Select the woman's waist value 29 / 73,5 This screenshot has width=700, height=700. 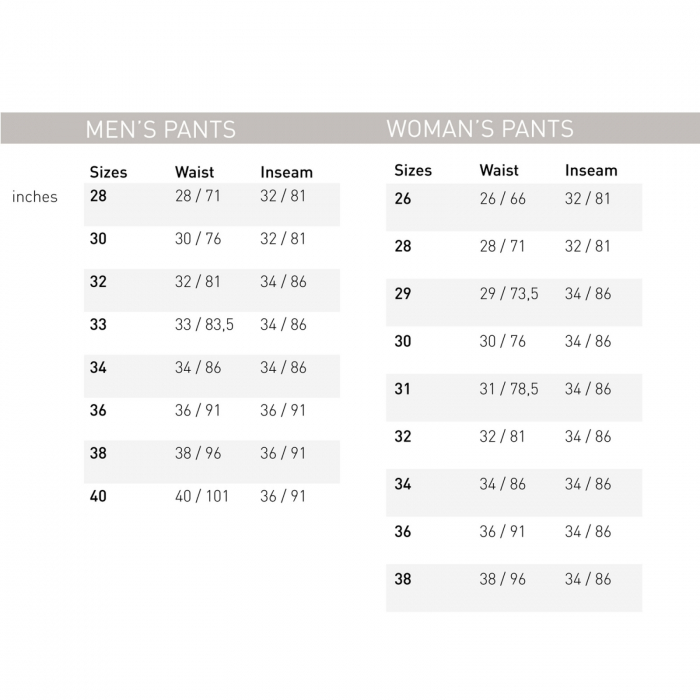[x=508, y=294]
